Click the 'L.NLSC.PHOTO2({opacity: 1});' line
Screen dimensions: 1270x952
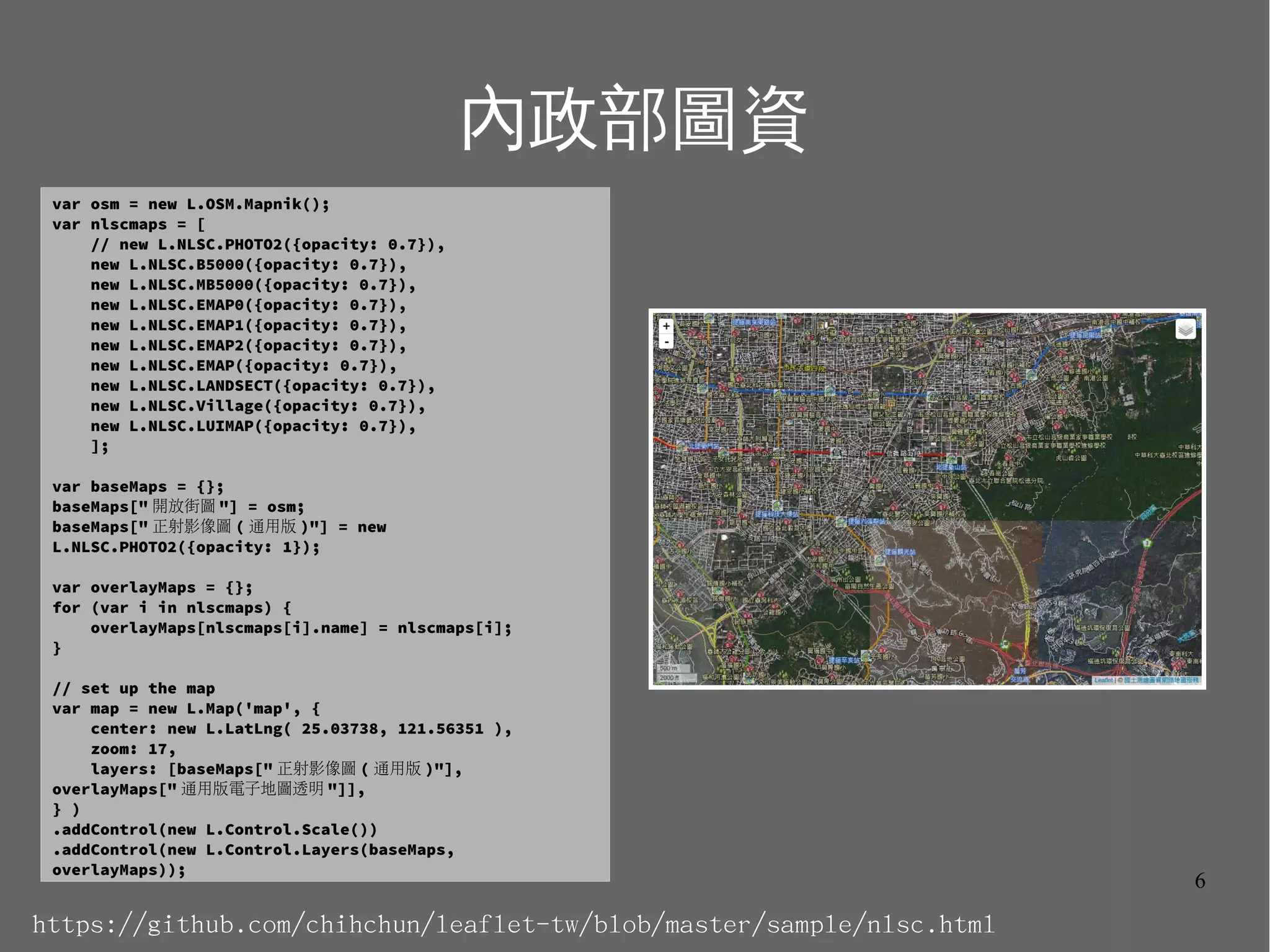[x=186, y=548]
